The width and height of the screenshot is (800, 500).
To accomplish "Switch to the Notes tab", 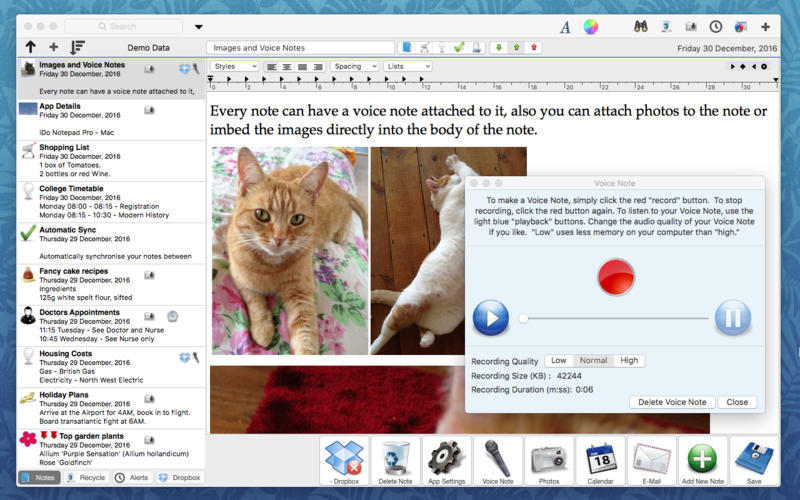I will point(39,478).
